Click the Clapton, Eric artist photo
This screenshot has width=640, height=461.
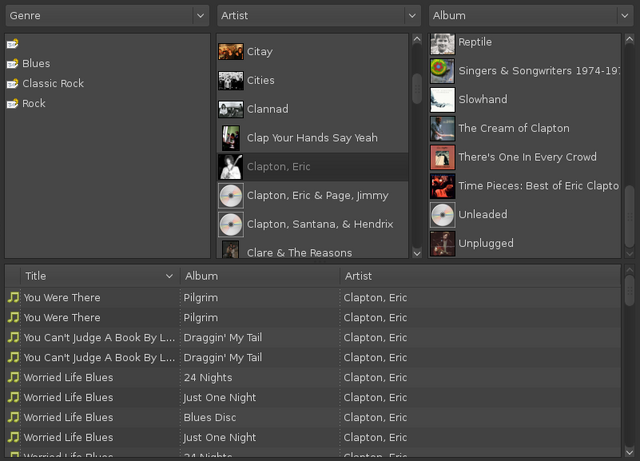[x=231, y=167]
